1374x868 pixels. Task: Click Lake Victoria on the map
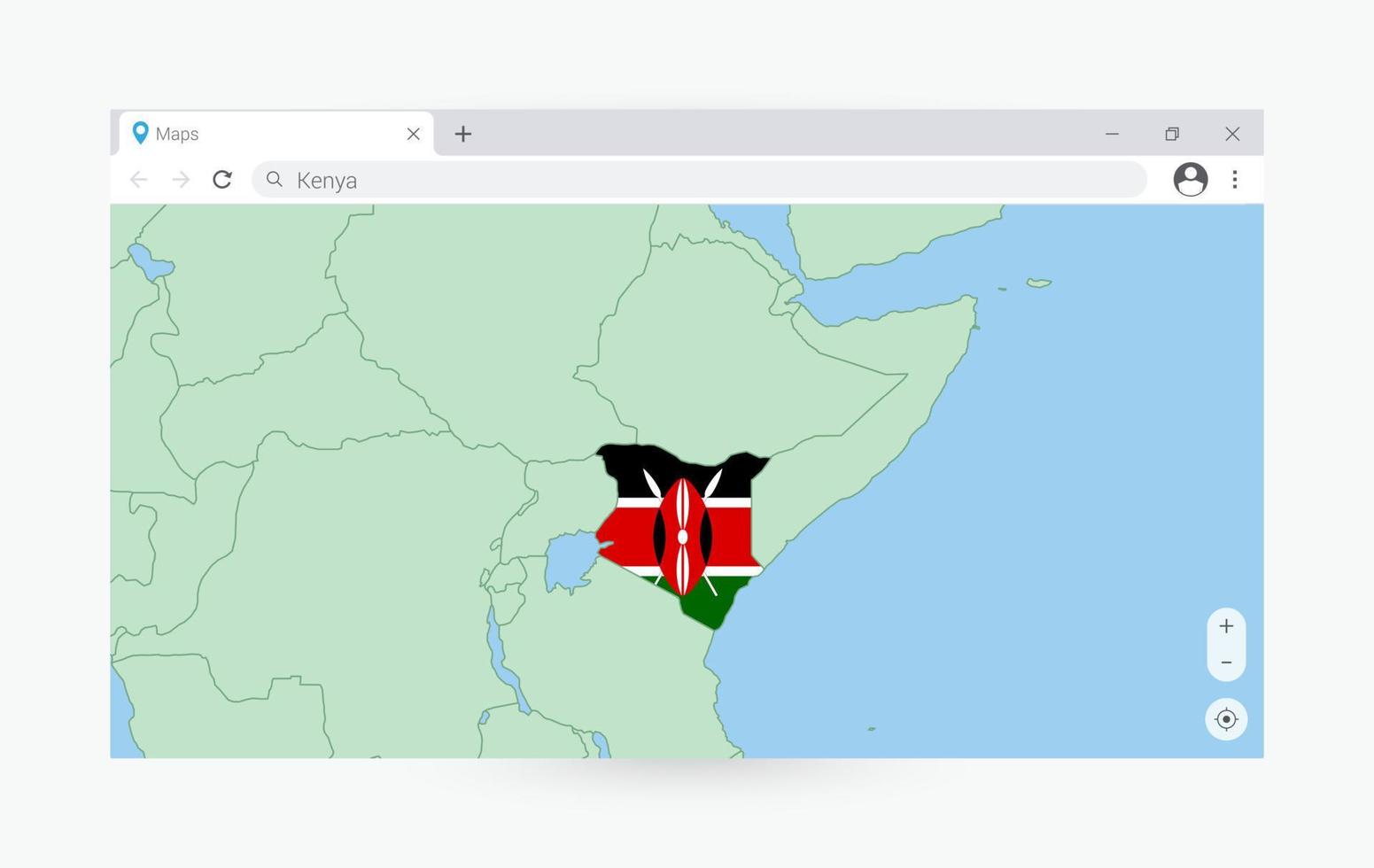pyautogui.click(x=571, y=560)
